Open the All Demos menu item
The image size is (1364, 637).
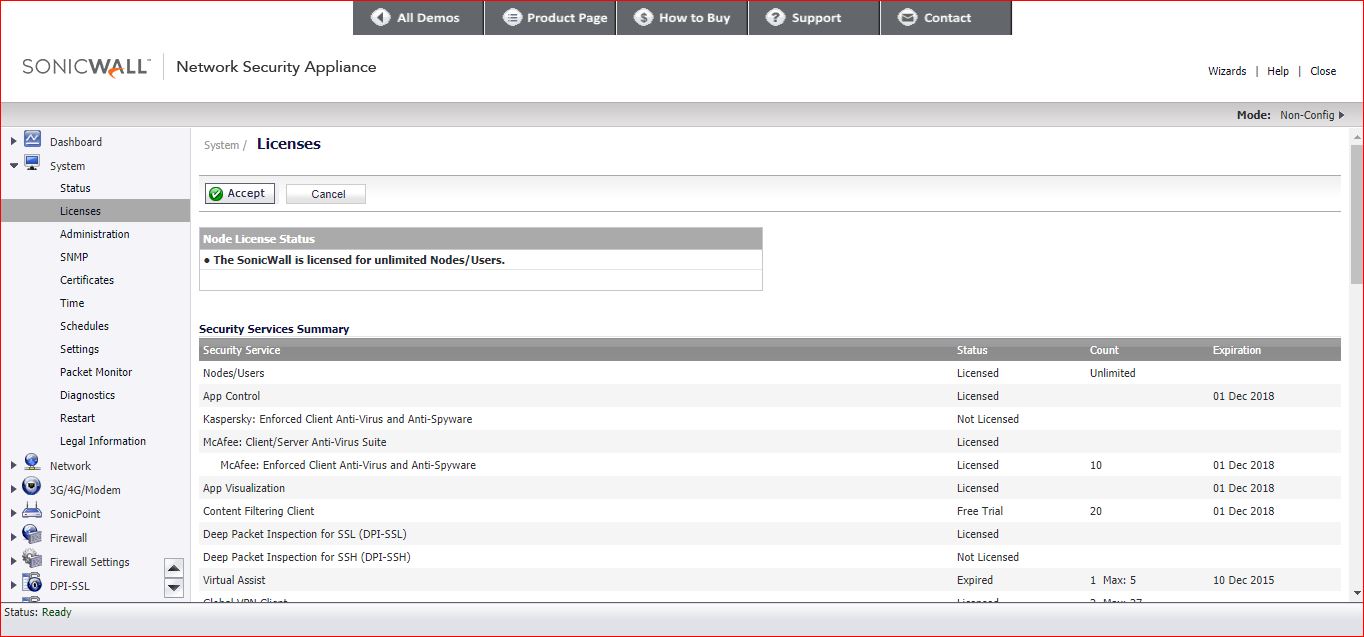pos(417,17)
